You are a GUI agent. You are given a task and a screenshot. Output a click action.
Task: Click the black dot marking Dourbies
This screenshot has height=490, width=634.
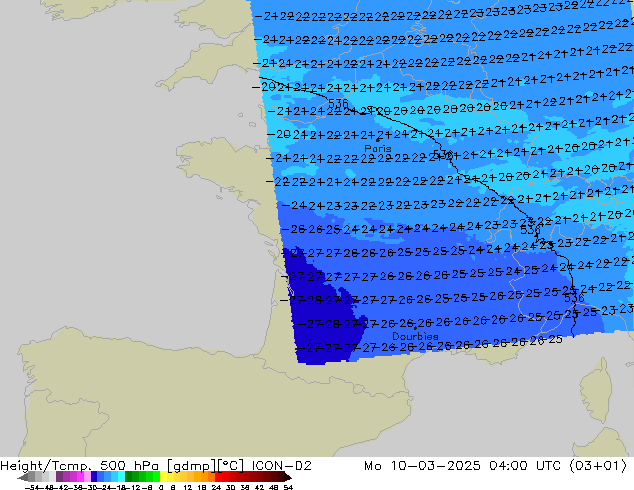click(415, 328)
